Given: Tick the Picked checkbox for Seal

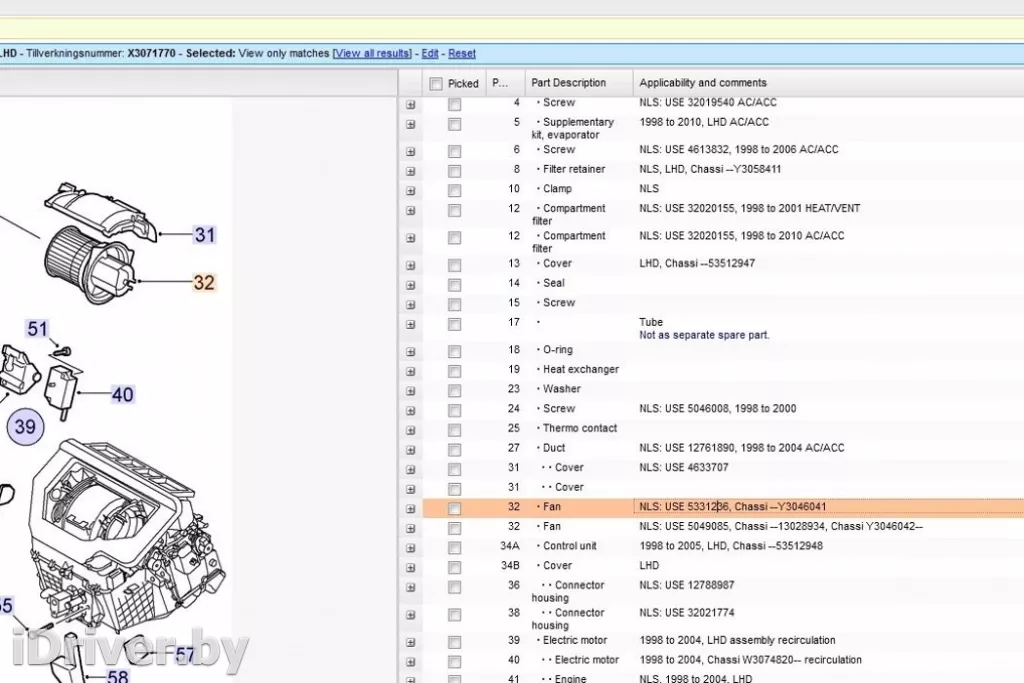Looking at the screenshot, I should click(x=455, y=285).
